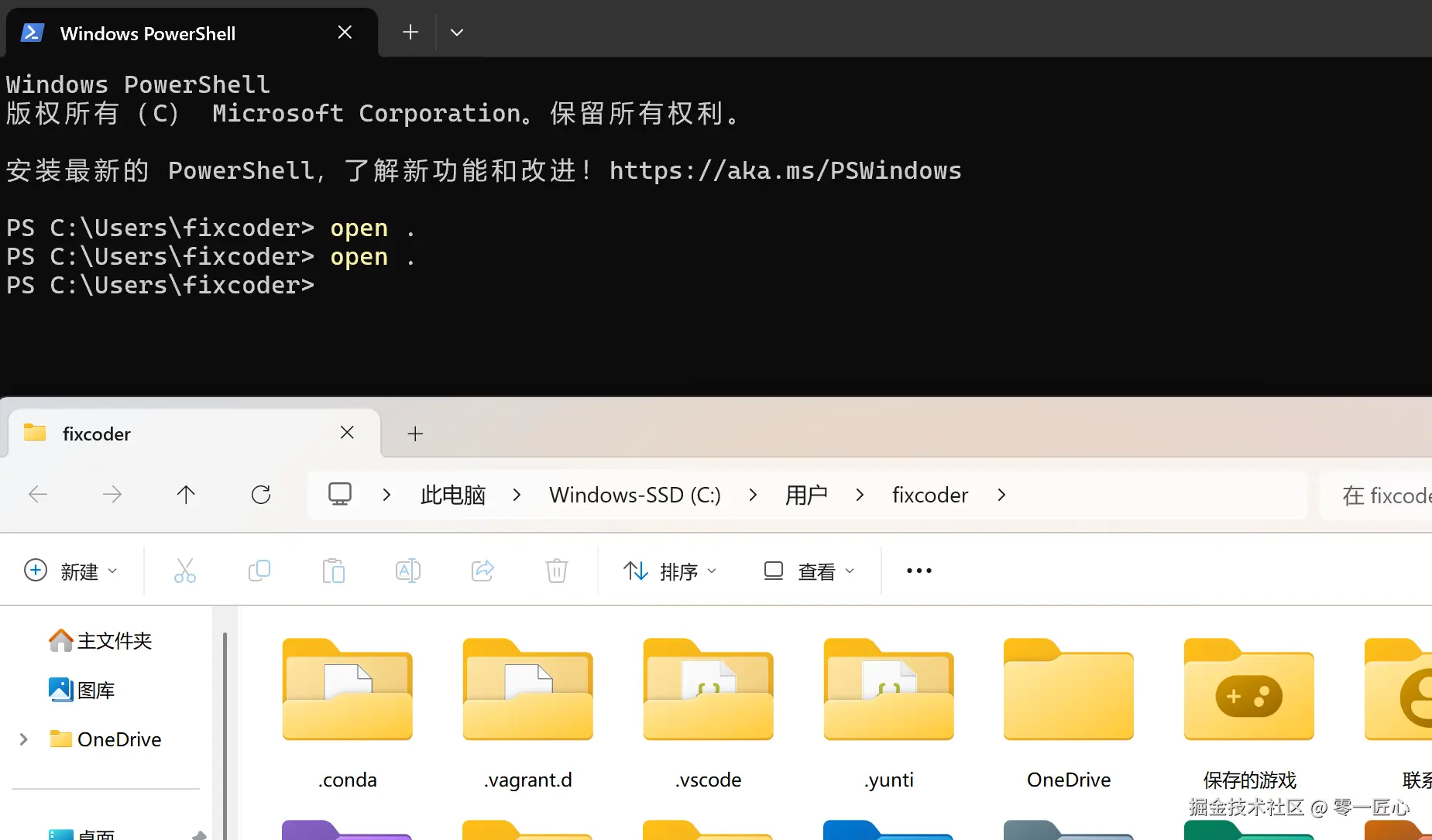This screenshot has width=1432, height=840.
Task: Open the aka.ms/PSWindows link in terminal
Action: 785,170
